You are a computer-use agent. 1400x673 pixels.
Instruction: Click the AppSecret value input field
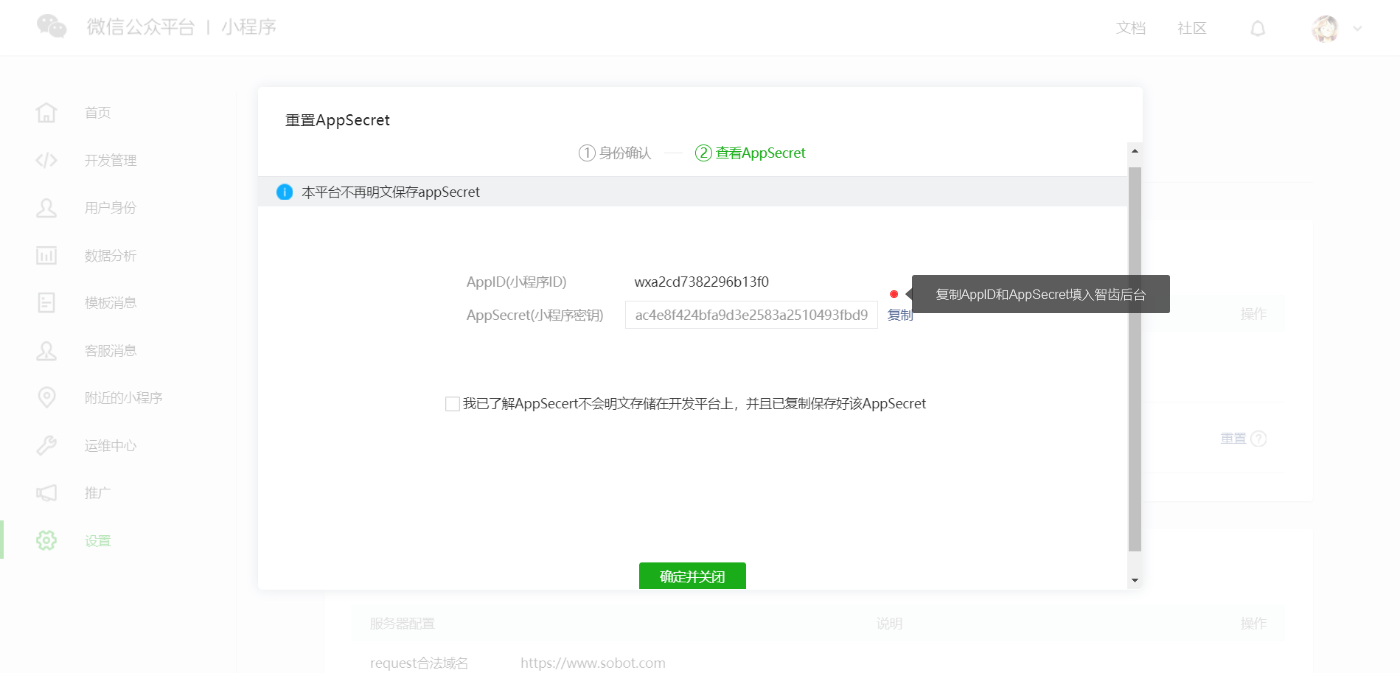click(x=751, y=315)
